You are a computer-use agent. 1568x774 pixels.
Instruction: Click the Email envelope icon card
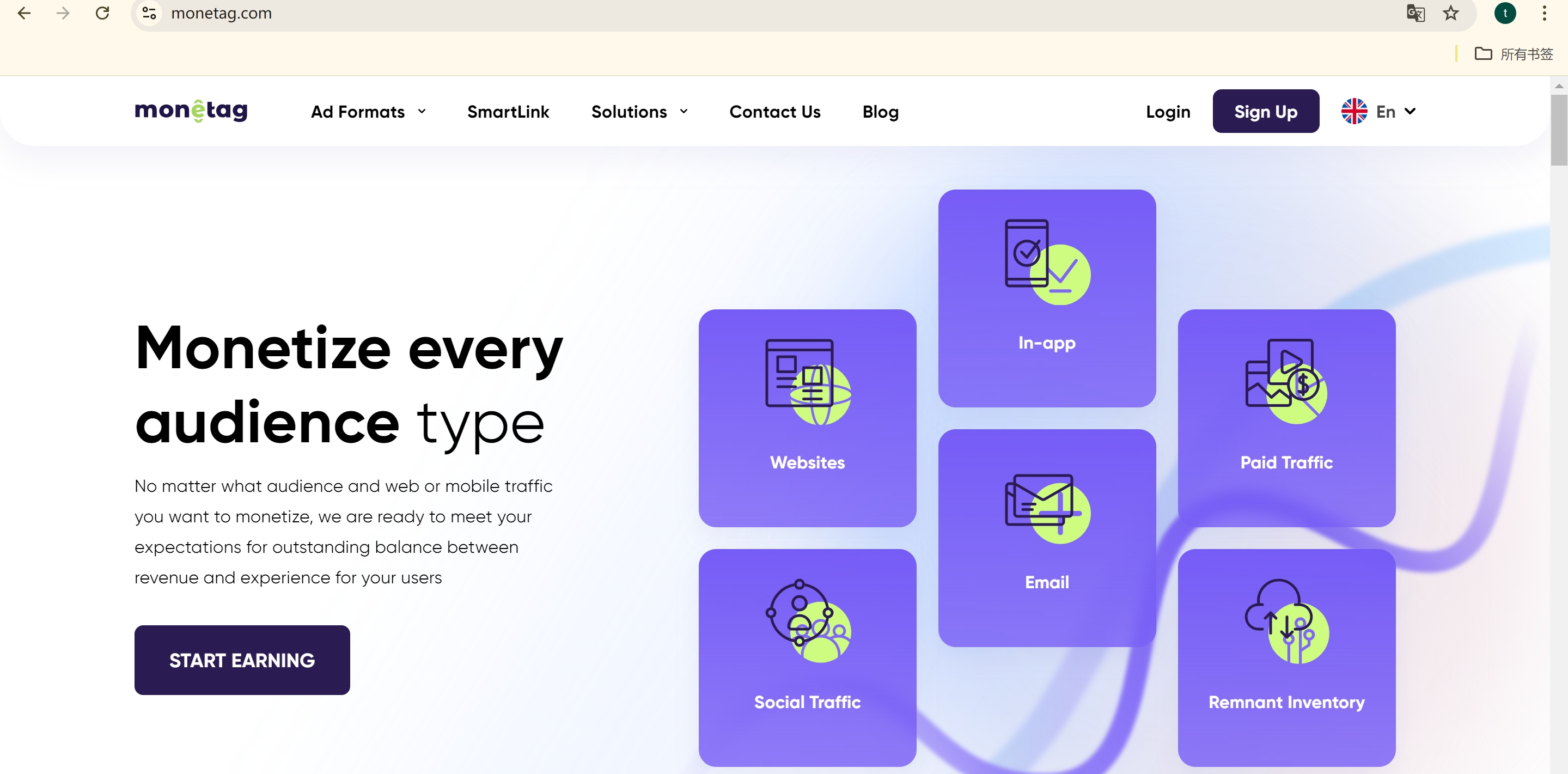click(x=1046, y=538)
